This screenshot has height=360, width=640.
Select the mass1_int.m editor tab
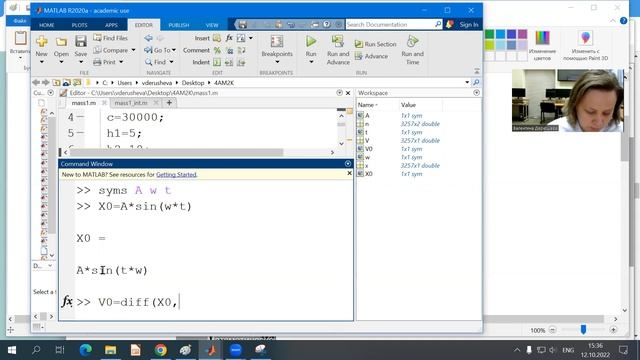pos(131,103)
